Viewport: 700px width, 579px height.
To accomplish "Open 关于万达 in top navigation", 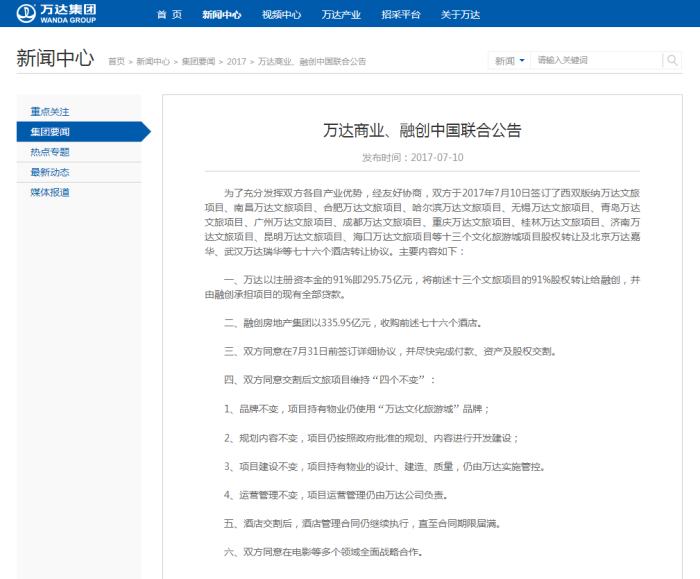I will tap(460, 15).
